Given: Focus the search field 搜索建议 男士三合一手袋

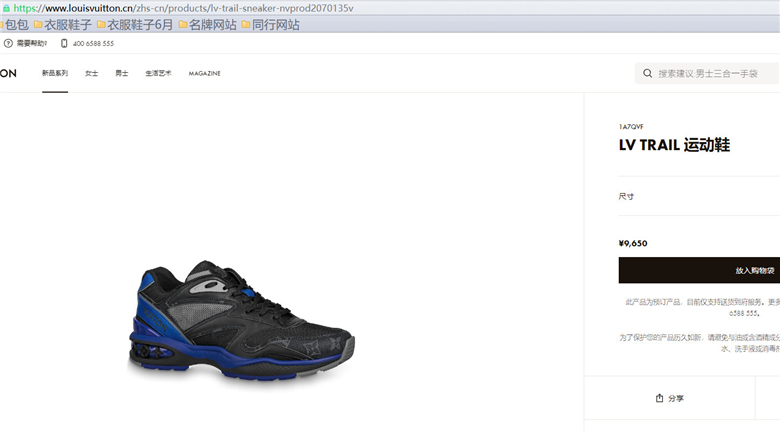Looking at the screenshot, I should click(x=707, y=73).
